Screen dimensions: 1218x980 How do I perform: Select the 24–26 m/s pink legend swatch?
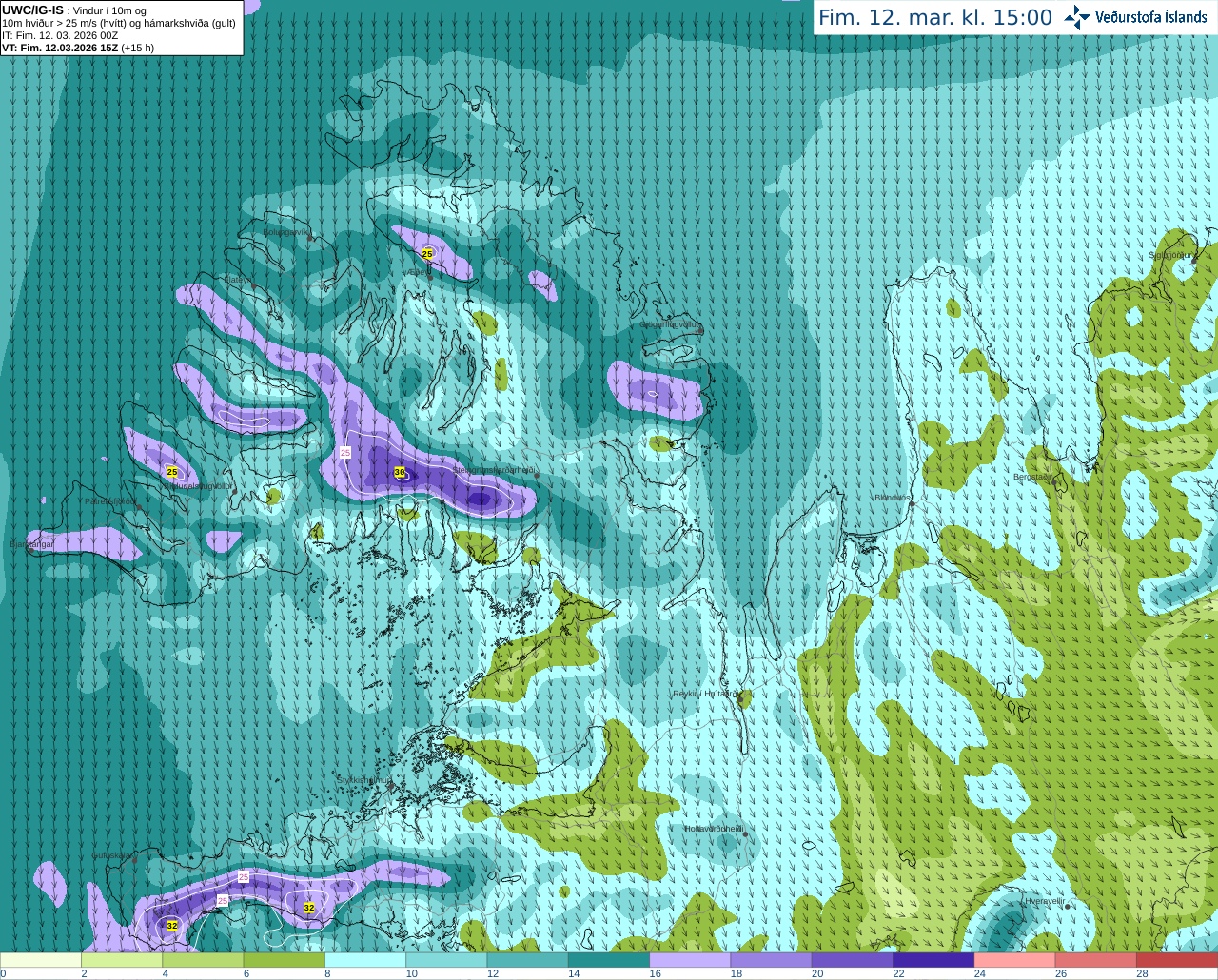point(1015,960)
